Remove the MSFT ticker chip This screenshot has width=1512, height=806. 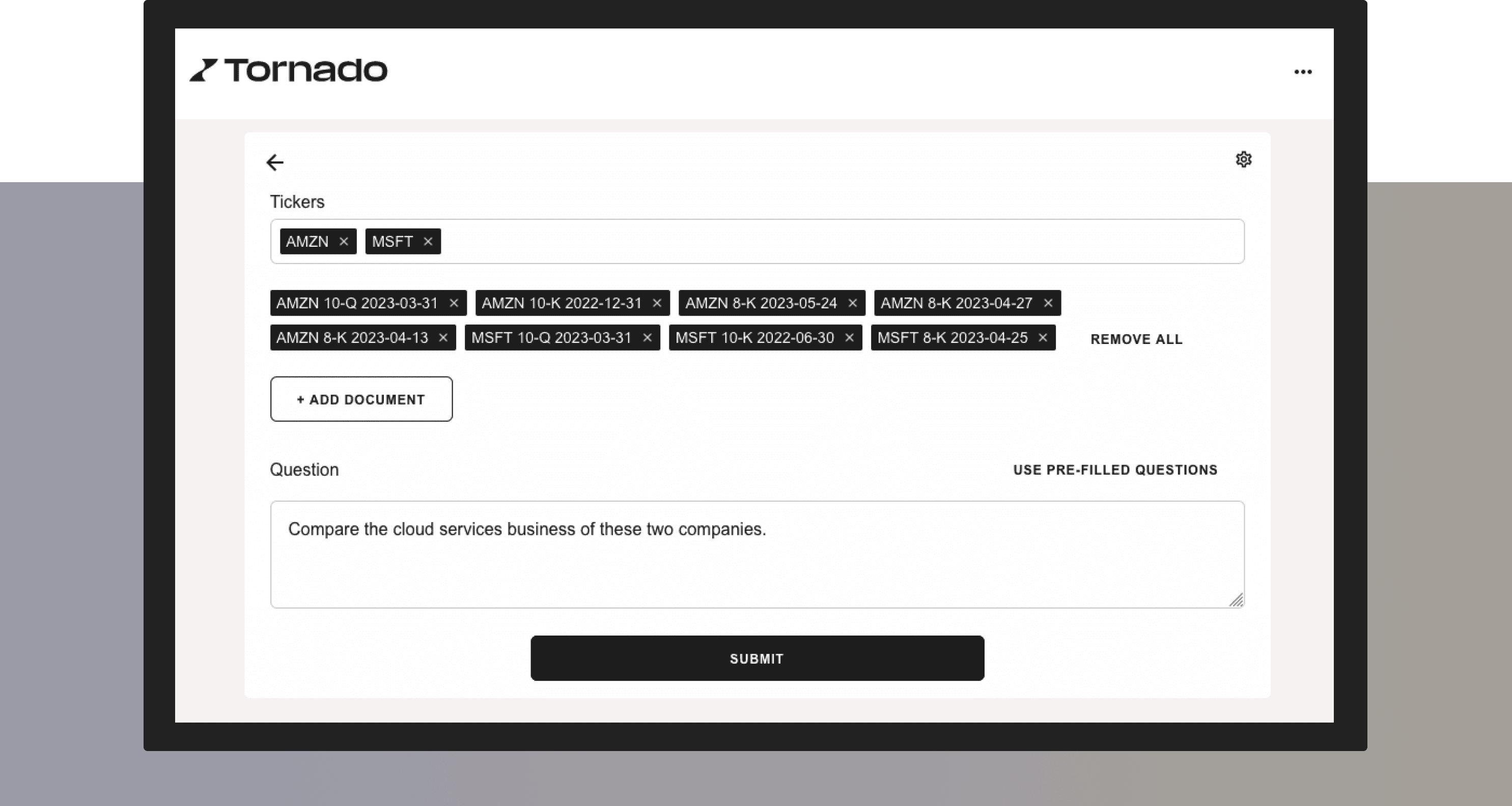point(428,242)
